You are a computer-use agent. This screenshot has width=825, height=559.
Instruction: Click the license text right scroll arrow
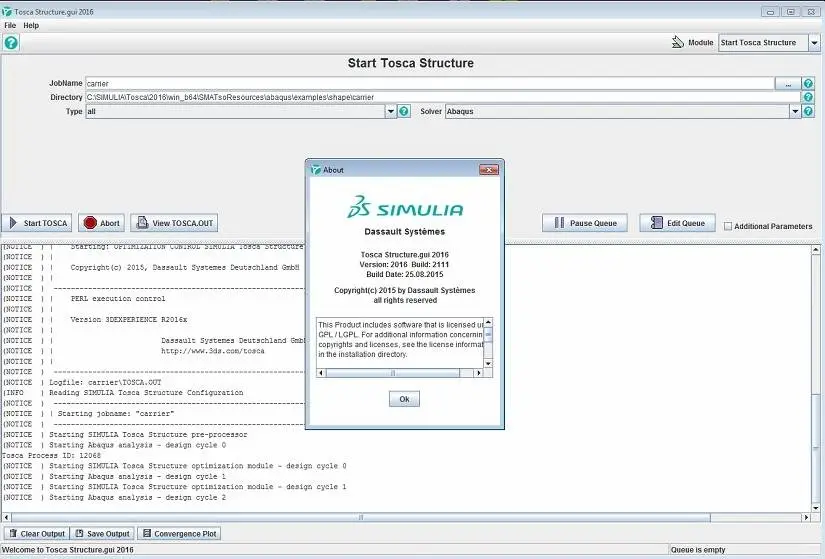pyautogui.click(x=478, y=373)
